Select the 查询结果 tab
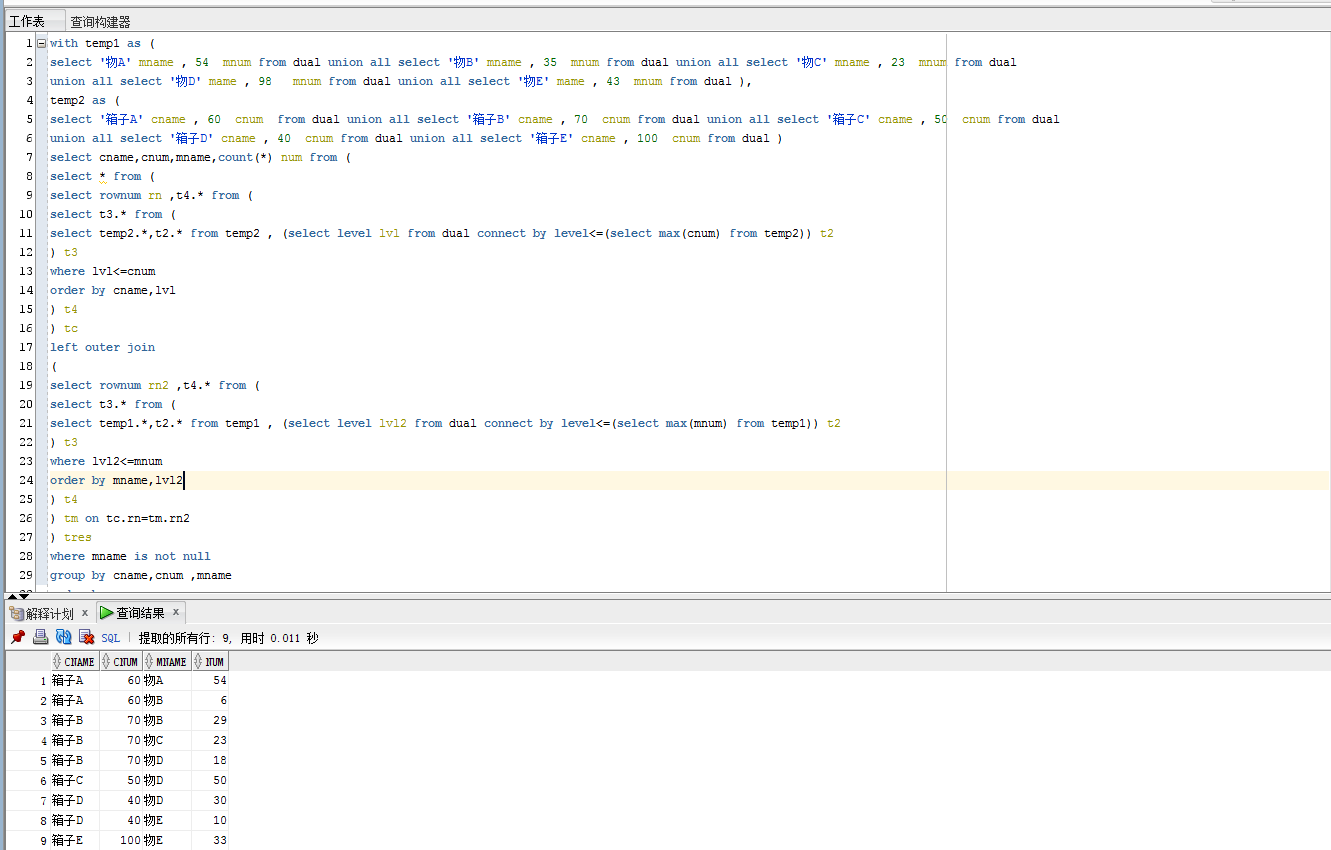Viewport: 1331px width, 850px height. tap(139, 613)
